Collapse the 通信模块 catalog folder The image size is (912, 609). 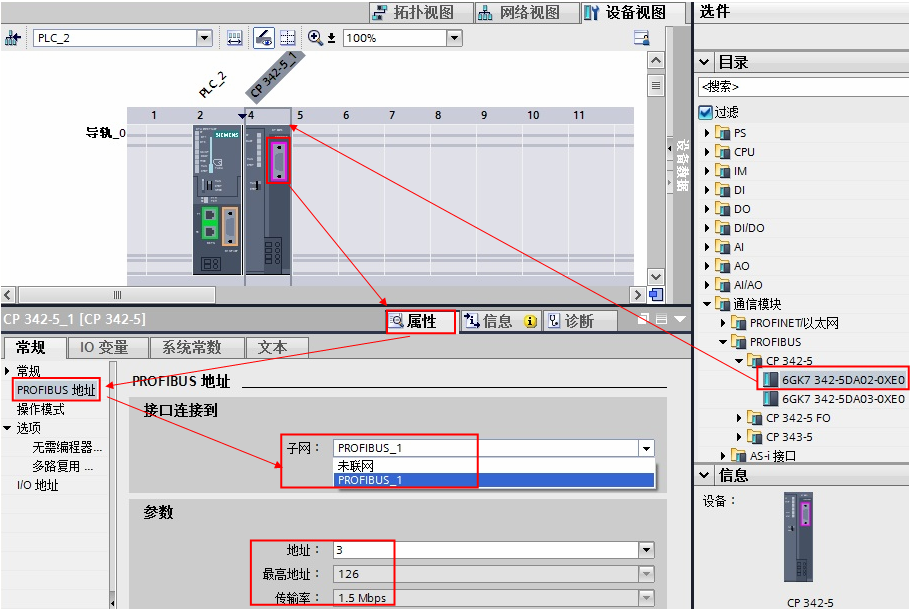click(707, 304)
